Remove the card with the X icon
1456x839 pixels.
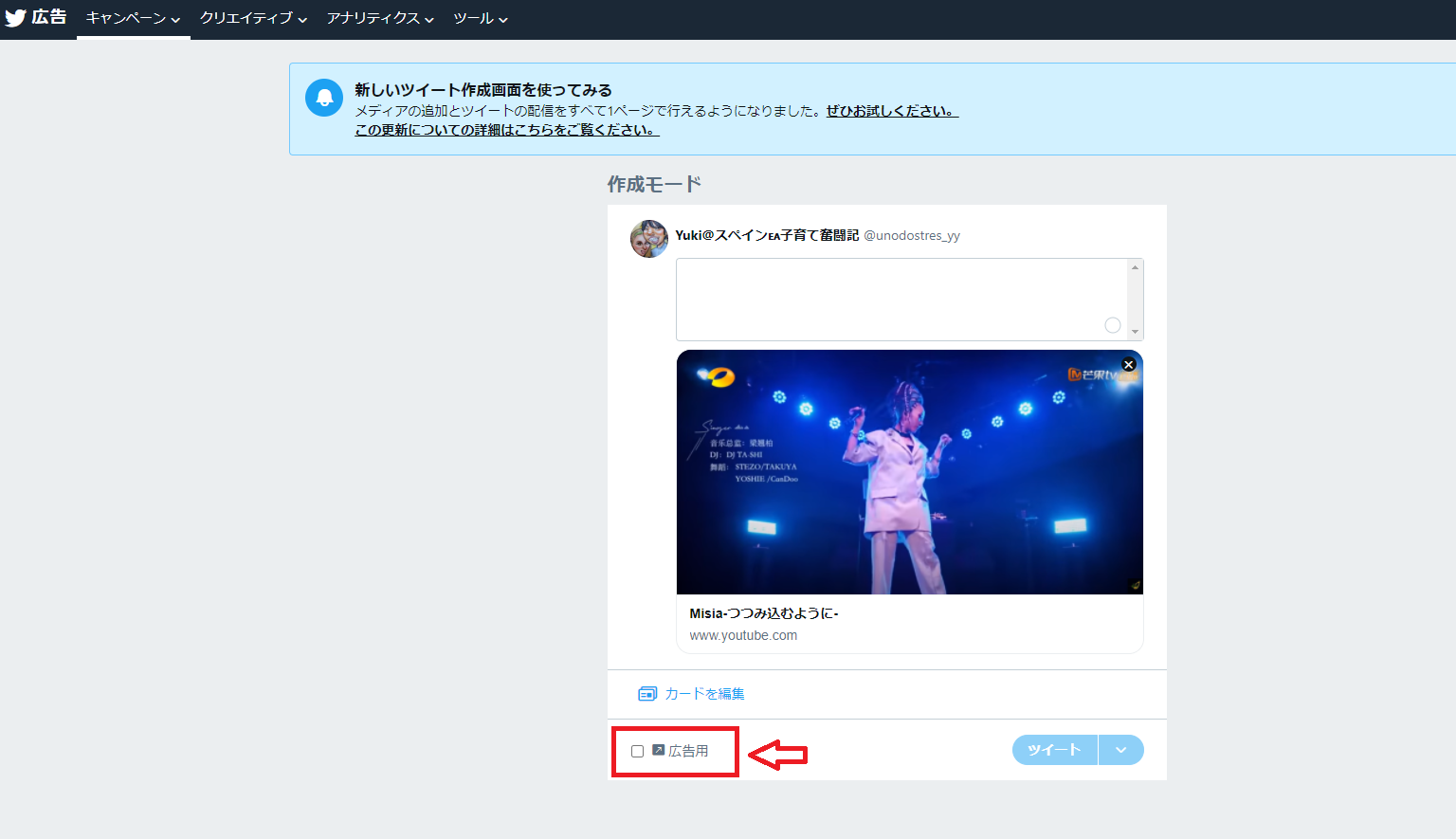(1128, 364)
